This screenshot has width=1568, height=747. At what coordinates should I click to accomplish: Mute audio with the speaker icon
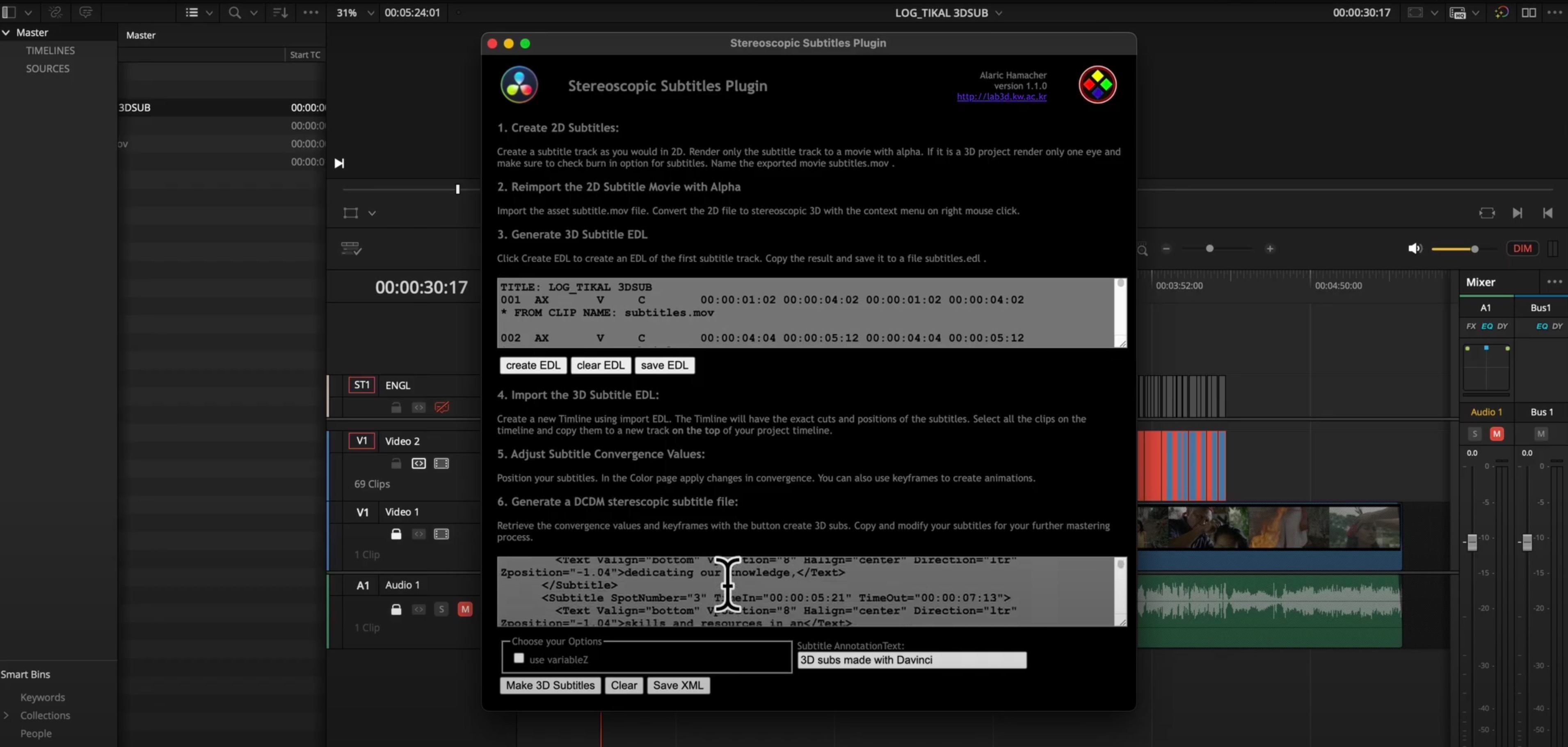pos(1415,248)
